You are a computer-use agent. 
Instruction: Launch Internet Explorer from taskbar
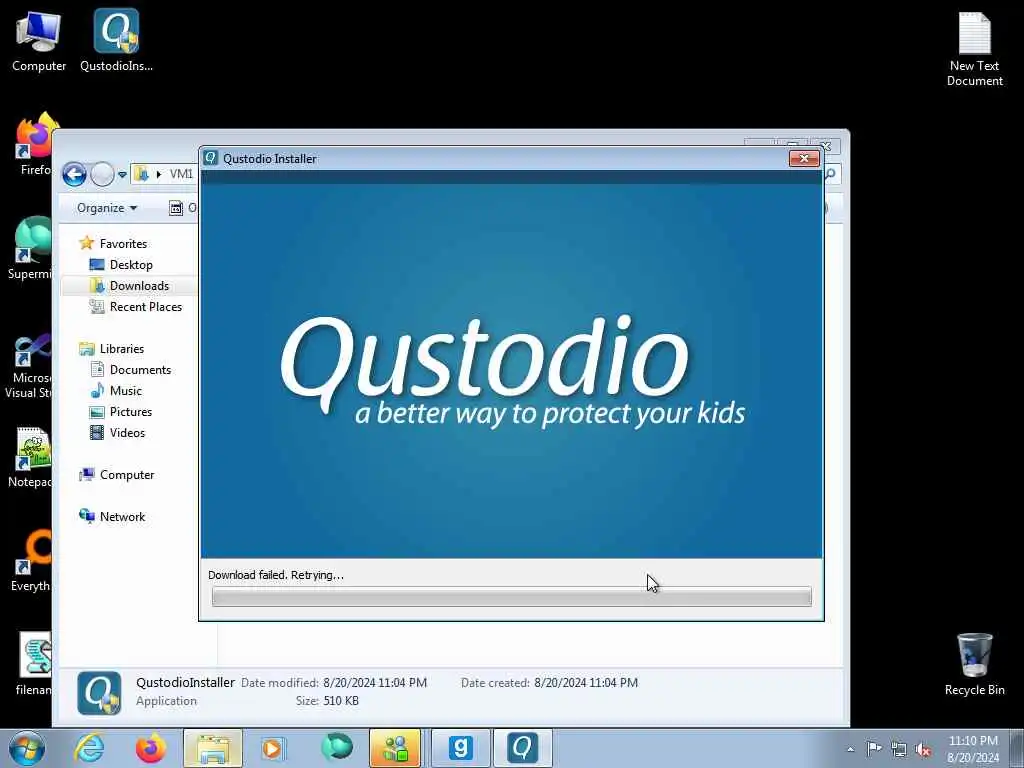[x=89, y=748]
